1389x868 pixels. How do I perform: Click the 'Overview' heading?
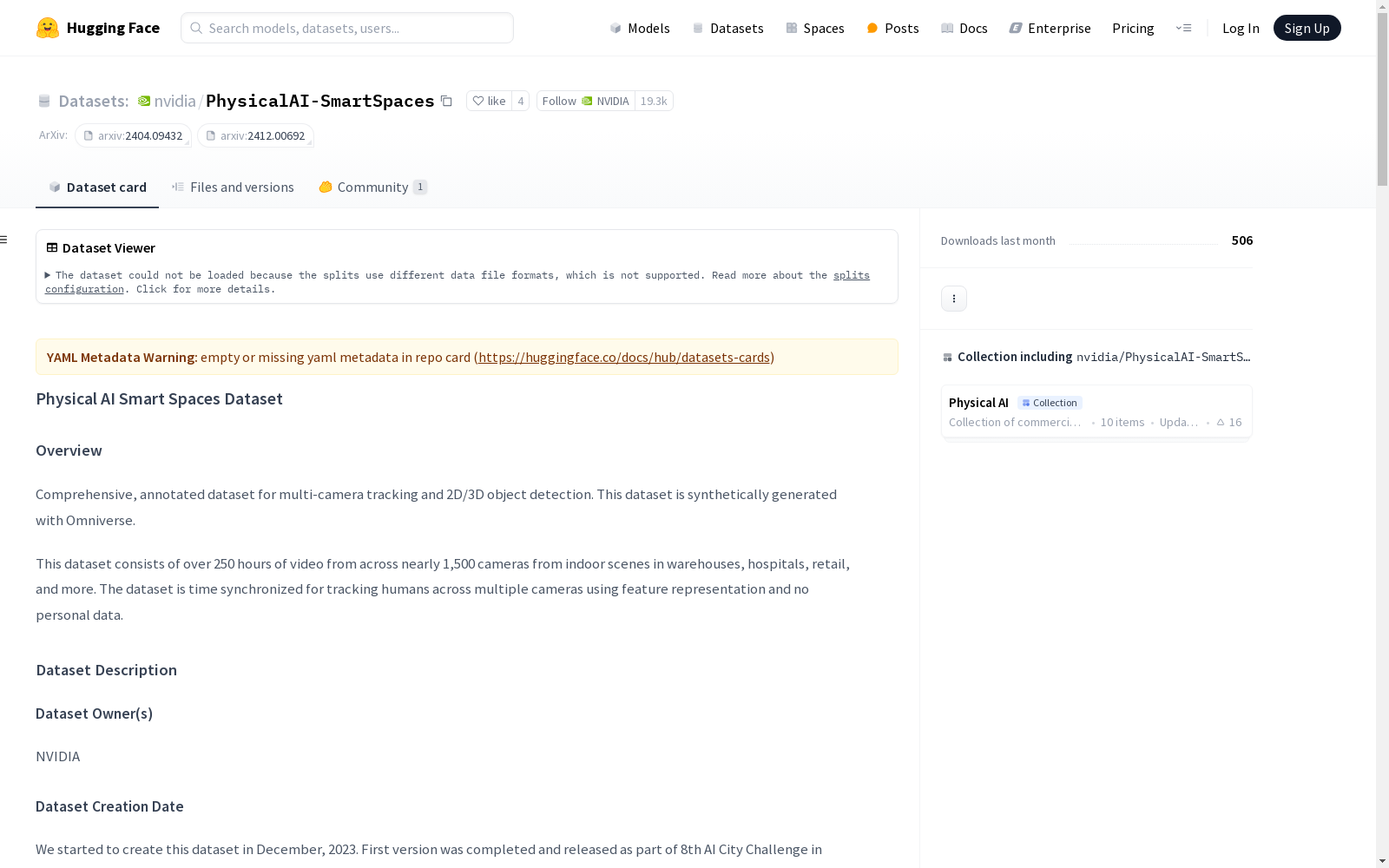tap(69, 450)
